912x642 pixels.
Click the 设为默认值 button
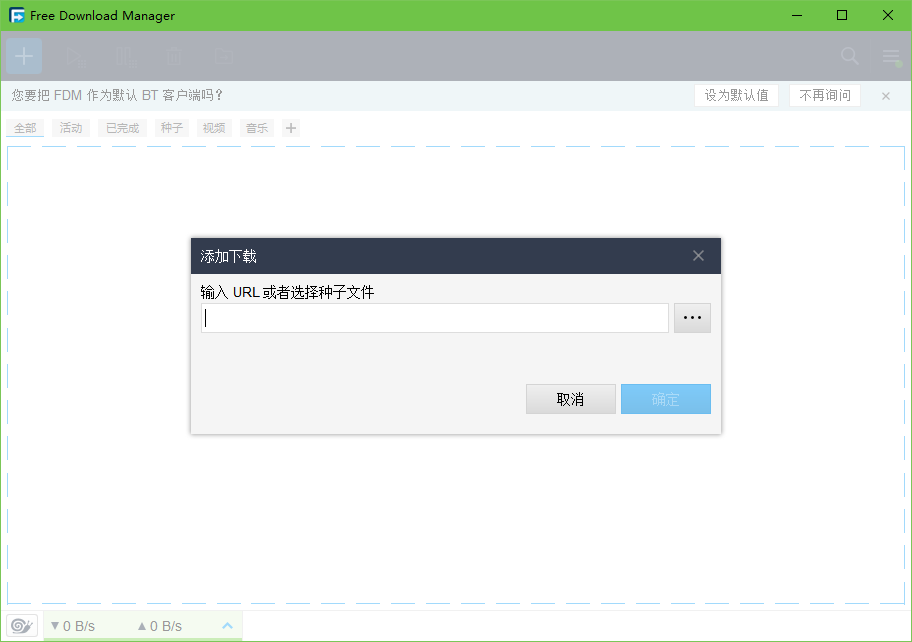pos(736,95)
